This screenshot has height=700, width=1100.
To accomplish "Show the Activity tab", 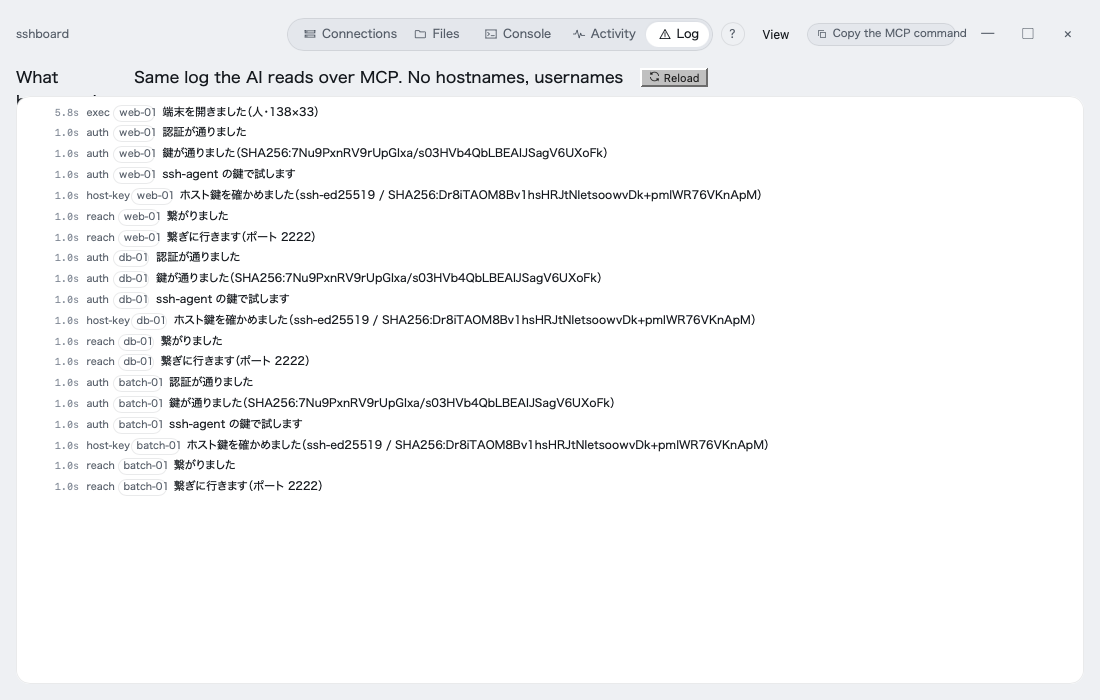I will pos(604,34).
